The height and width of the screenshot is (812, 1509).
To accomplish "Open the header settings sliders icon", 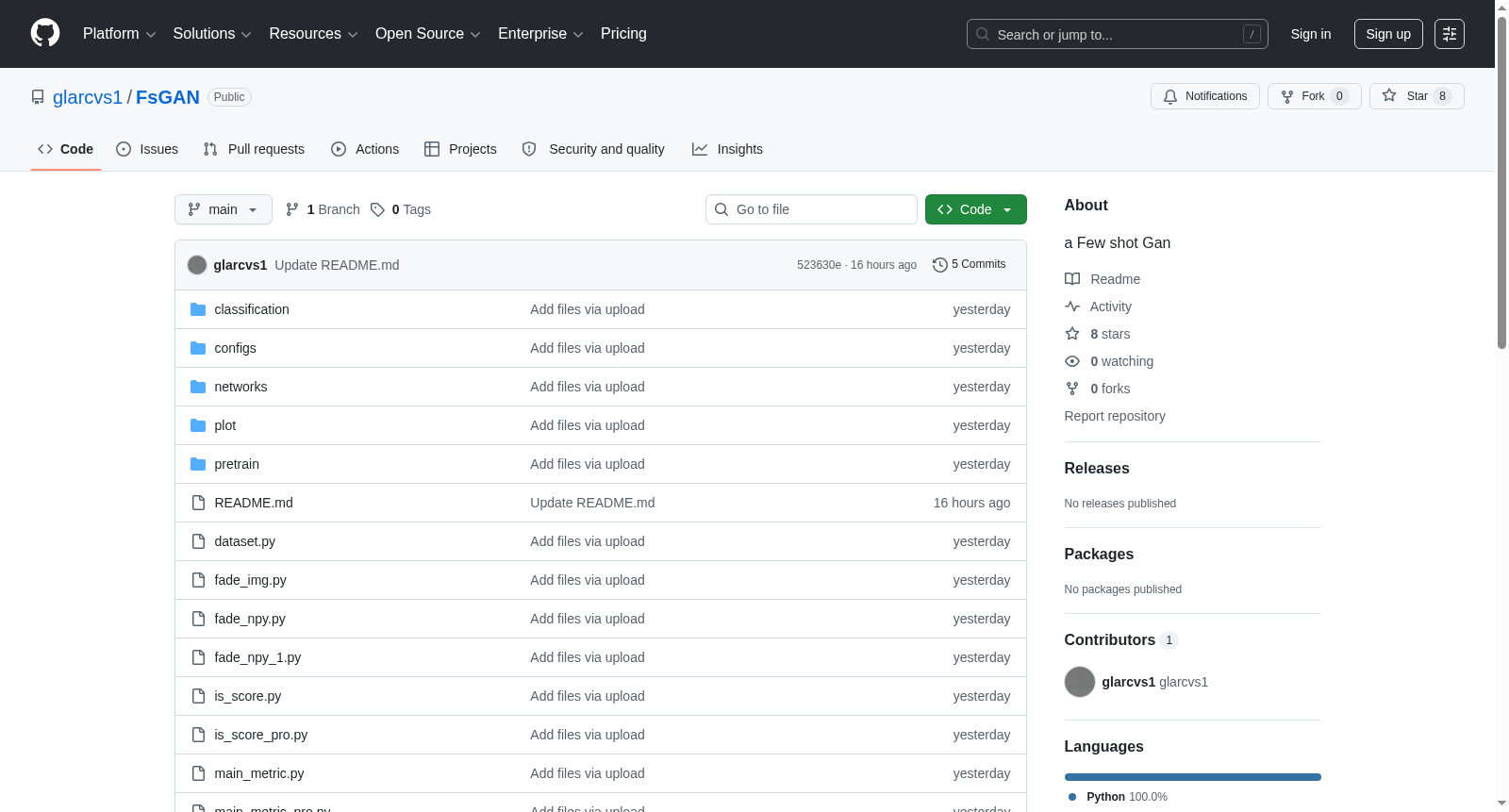I will click(1450, 34).
